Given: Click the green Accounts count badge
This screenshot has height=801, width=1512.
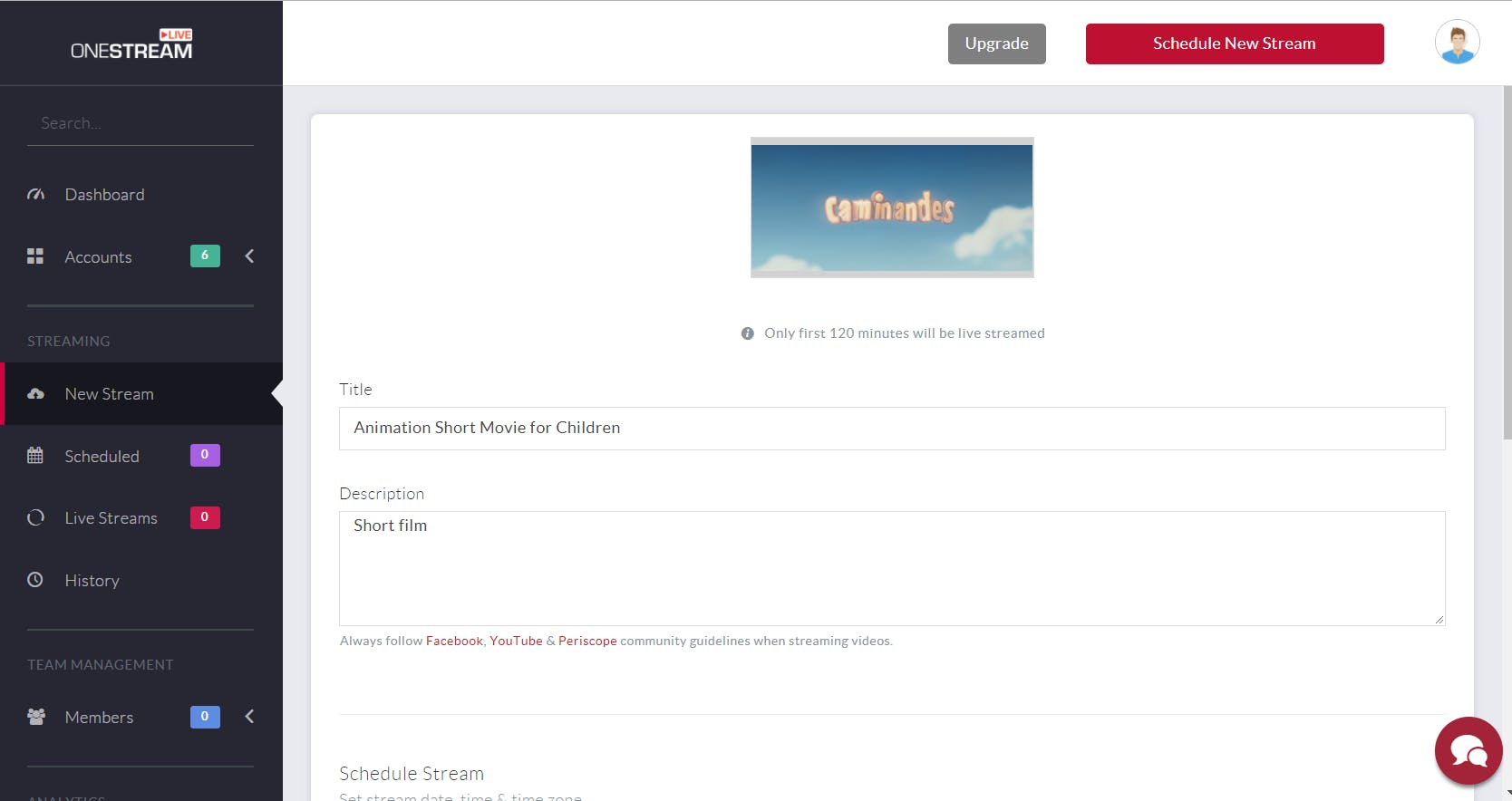Looking at the screenshot, I should [205, 256].
